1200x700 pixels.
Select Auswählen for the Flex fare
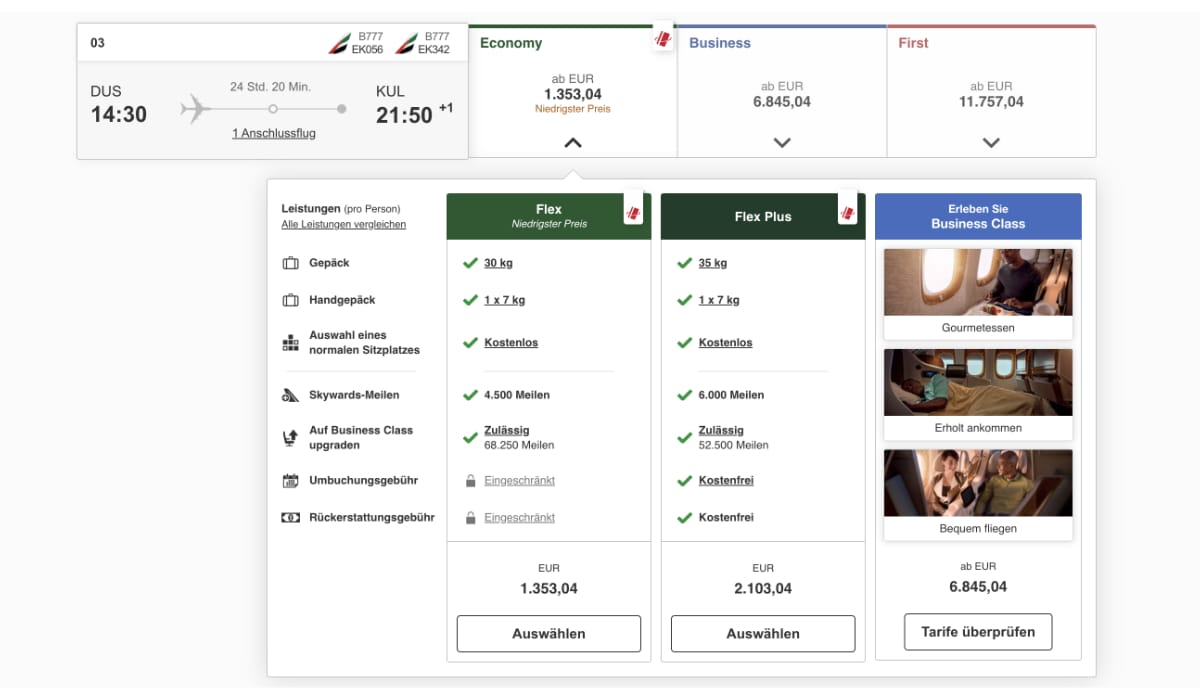click(x=548, y=633)
